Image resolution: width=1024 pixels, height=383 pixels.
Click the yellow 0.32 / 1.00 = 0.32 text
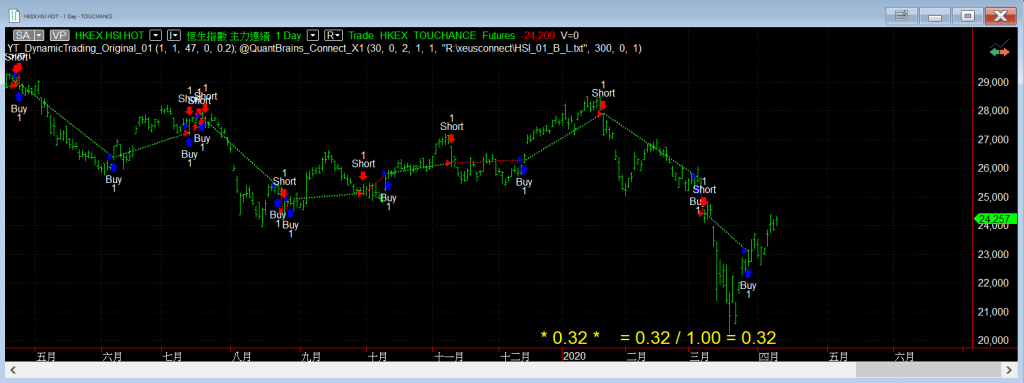697,338
